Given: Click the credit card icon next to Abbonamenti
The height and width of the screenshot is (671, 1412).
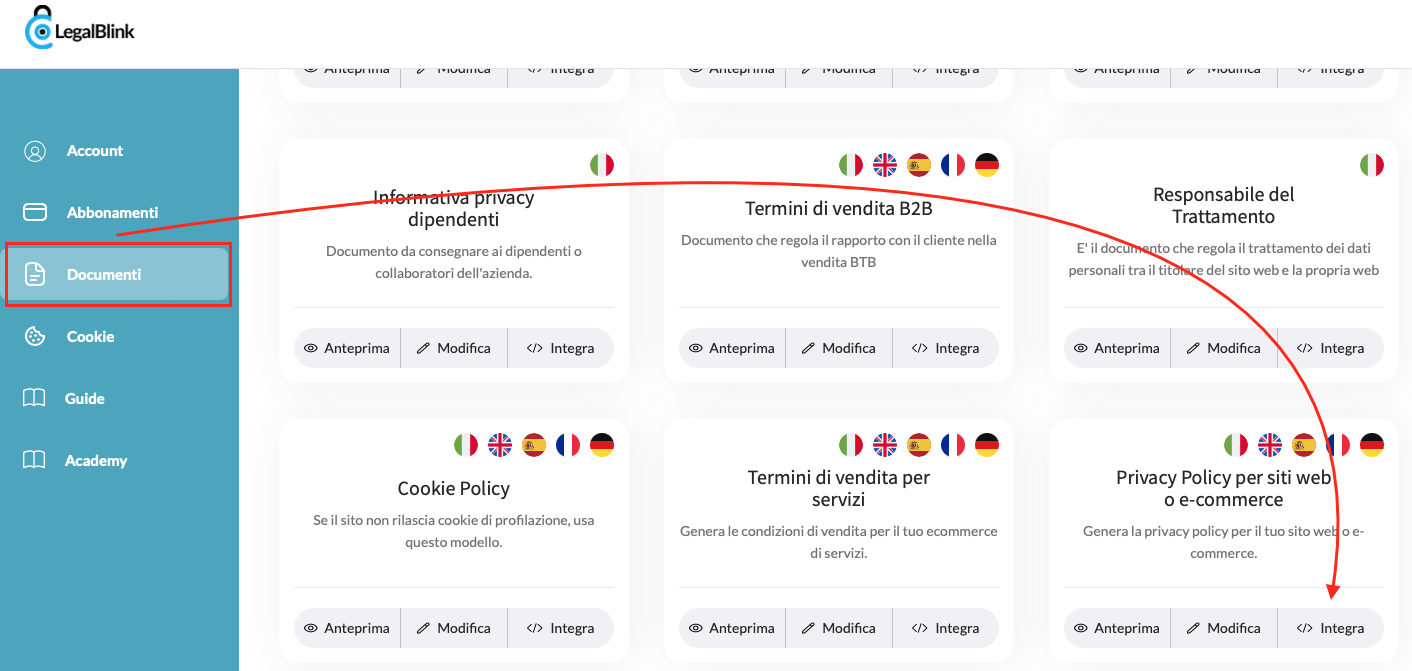Looking at the screenshot, I should coord(35,212).
